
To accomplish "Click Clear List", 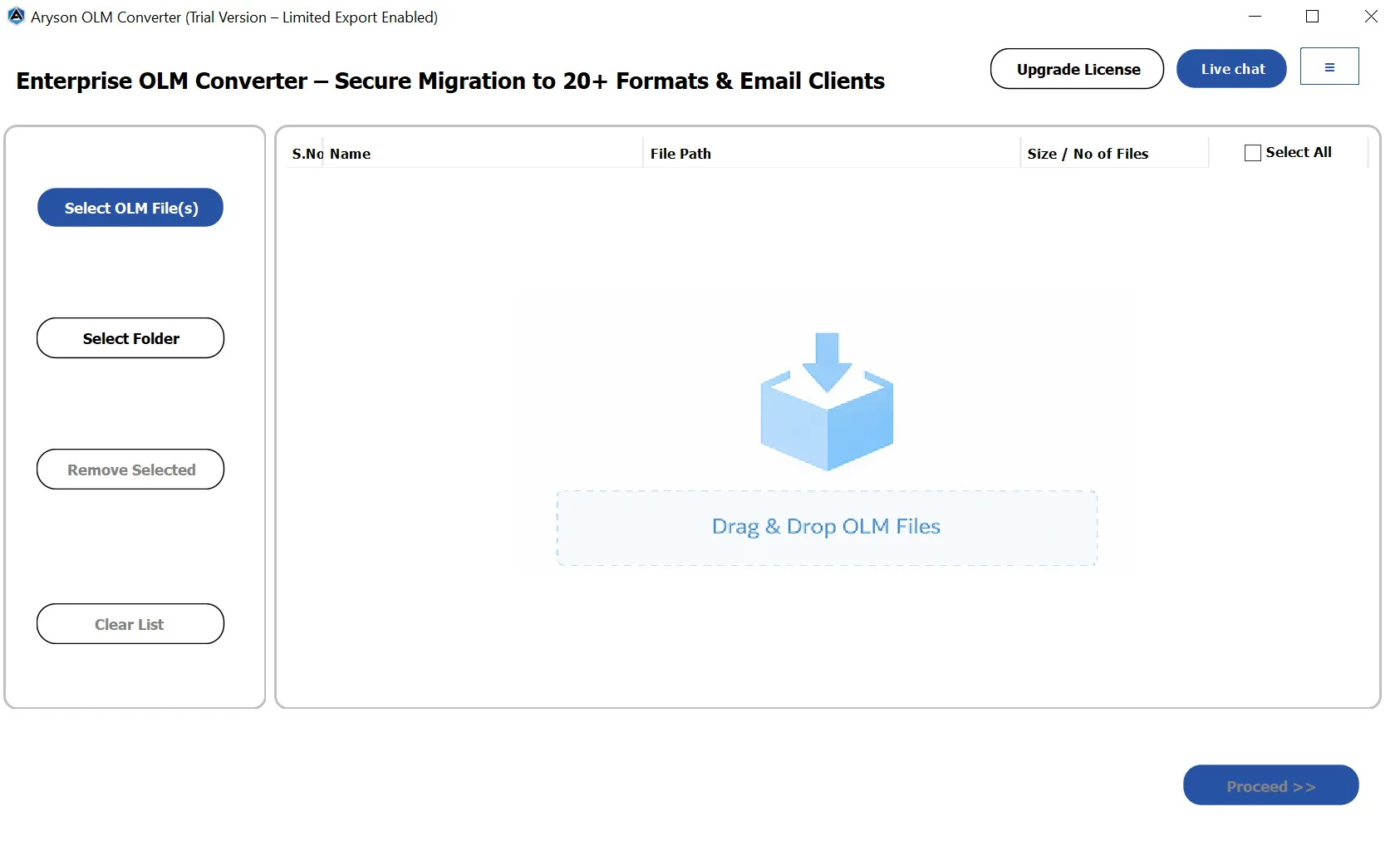I will tap(130, 623).
